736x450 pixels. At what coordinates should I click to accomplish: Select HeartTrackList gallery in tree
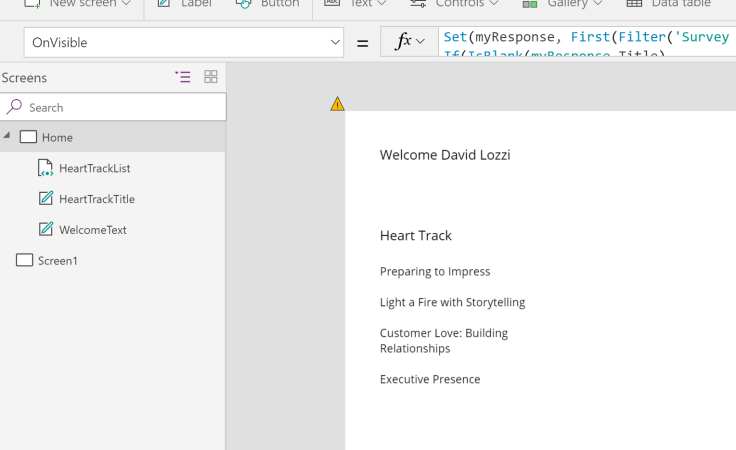(x=94, y=168)
